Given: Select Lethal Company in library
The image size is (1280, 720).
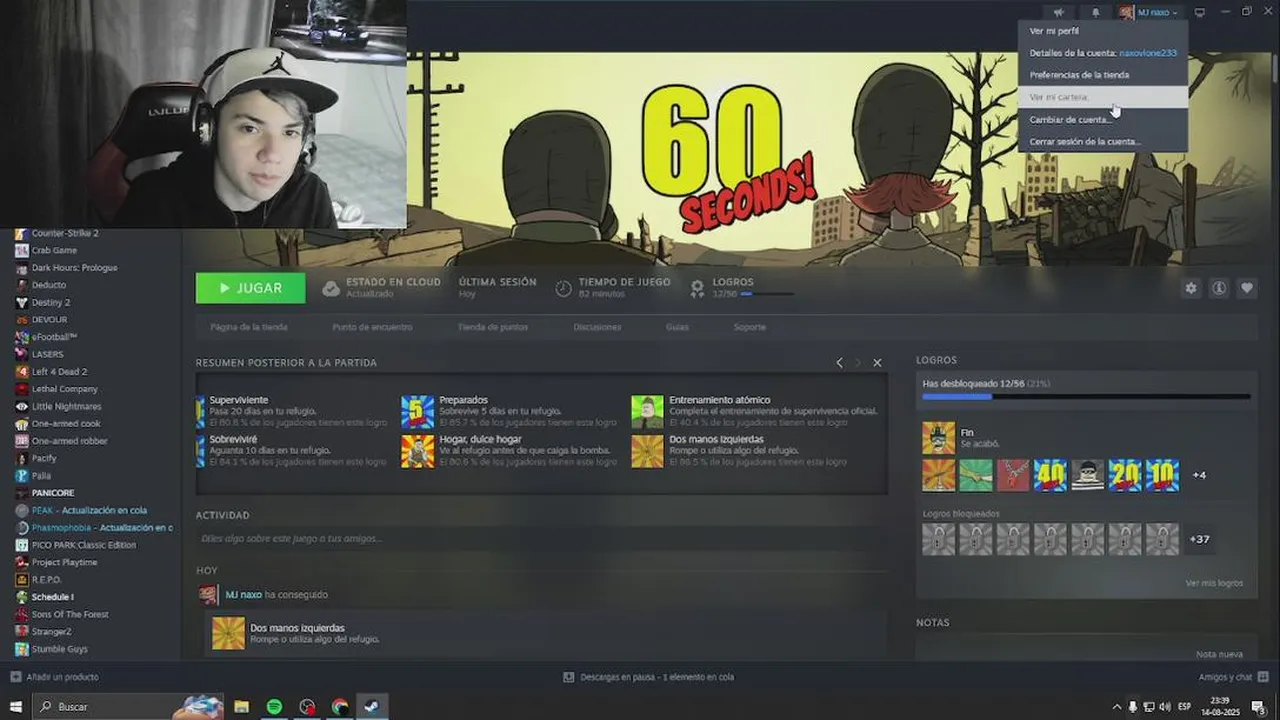Looking at the screenshot, I should 65,389.
